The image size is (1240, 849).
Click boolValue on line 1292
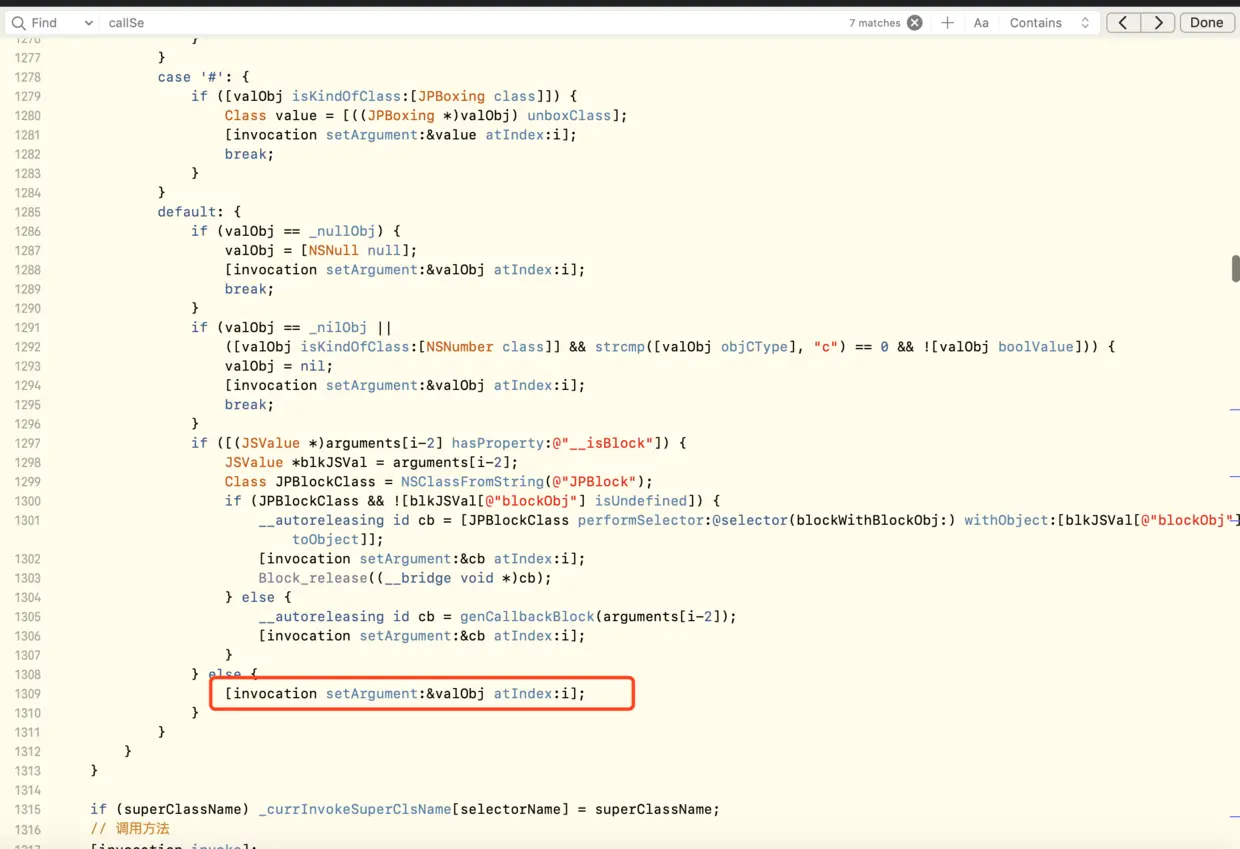tap(1036, 347)
